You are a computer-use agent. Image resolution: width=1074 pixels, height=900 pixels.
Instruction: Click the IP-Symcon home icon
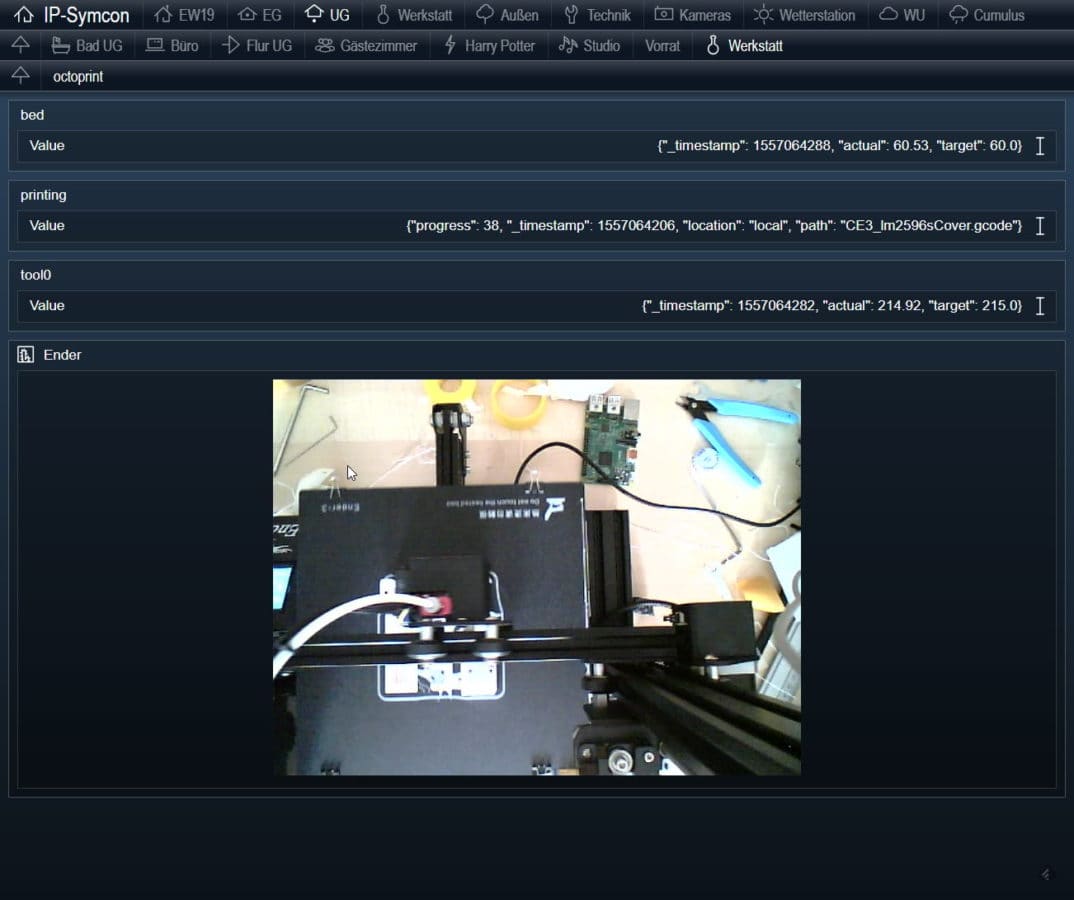[24, 15]
